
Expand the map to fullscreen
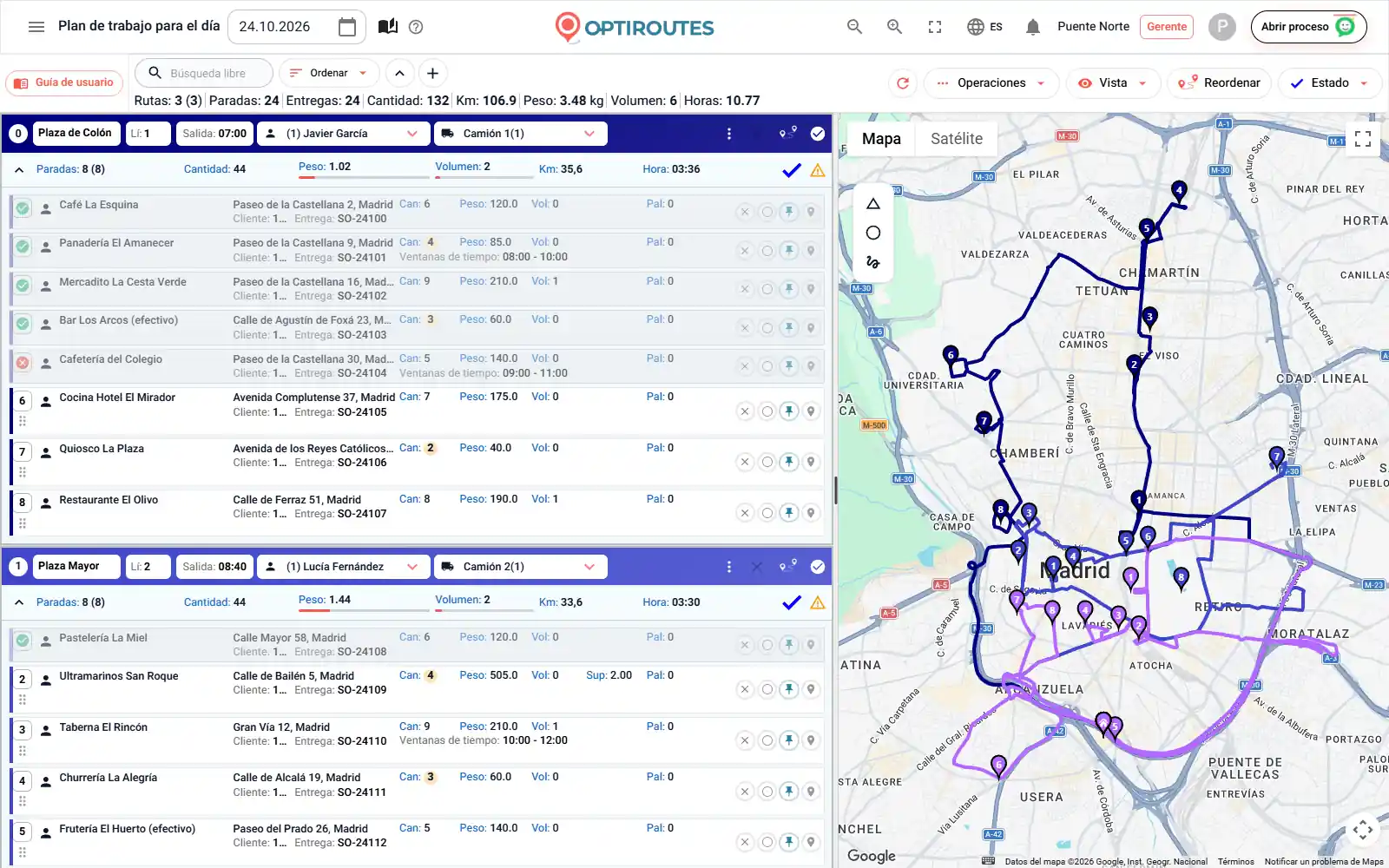pyautogui.click(x=1363, y=139)
